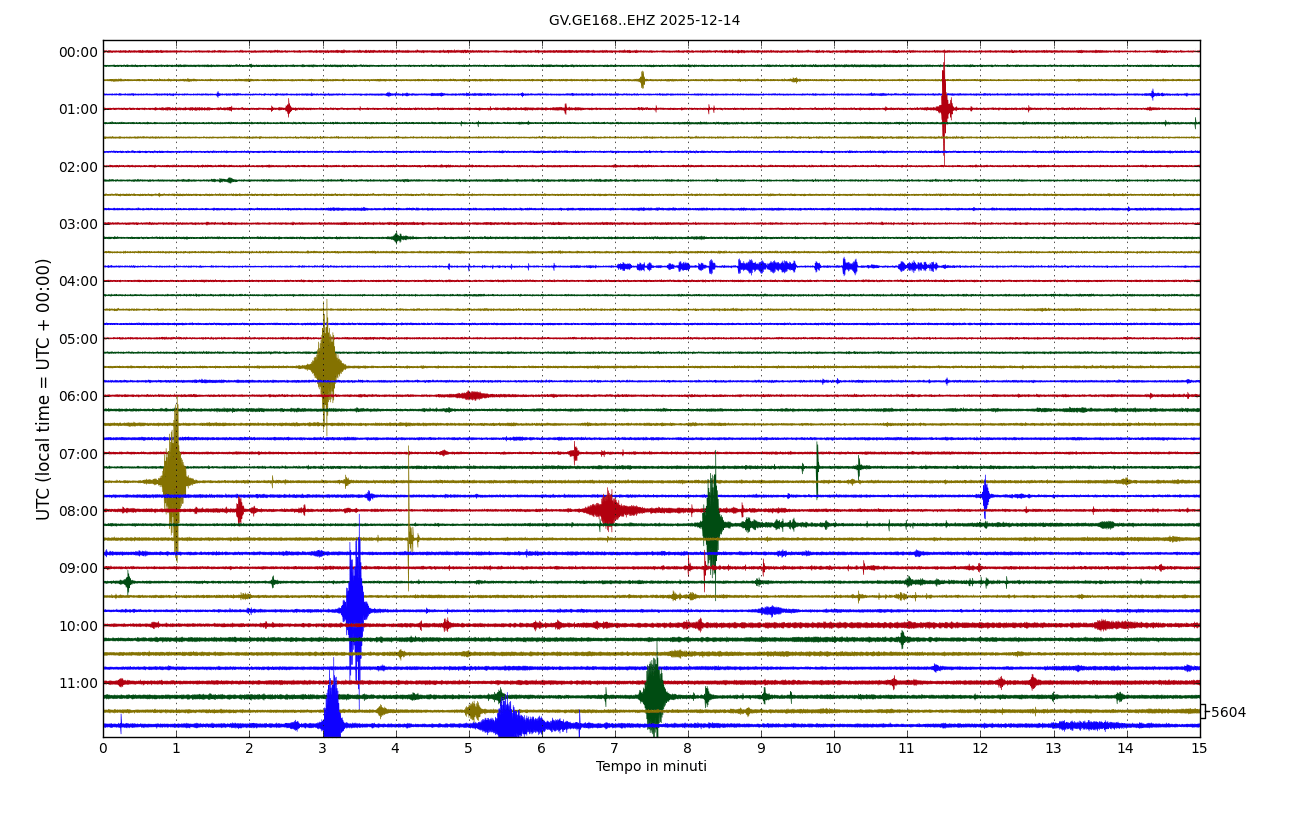Image resolution: width=1290 pixels, height=819 pixels.
Task: Click the blue tremor cluster on the 03:45 trace
Action: pos(765,266)
